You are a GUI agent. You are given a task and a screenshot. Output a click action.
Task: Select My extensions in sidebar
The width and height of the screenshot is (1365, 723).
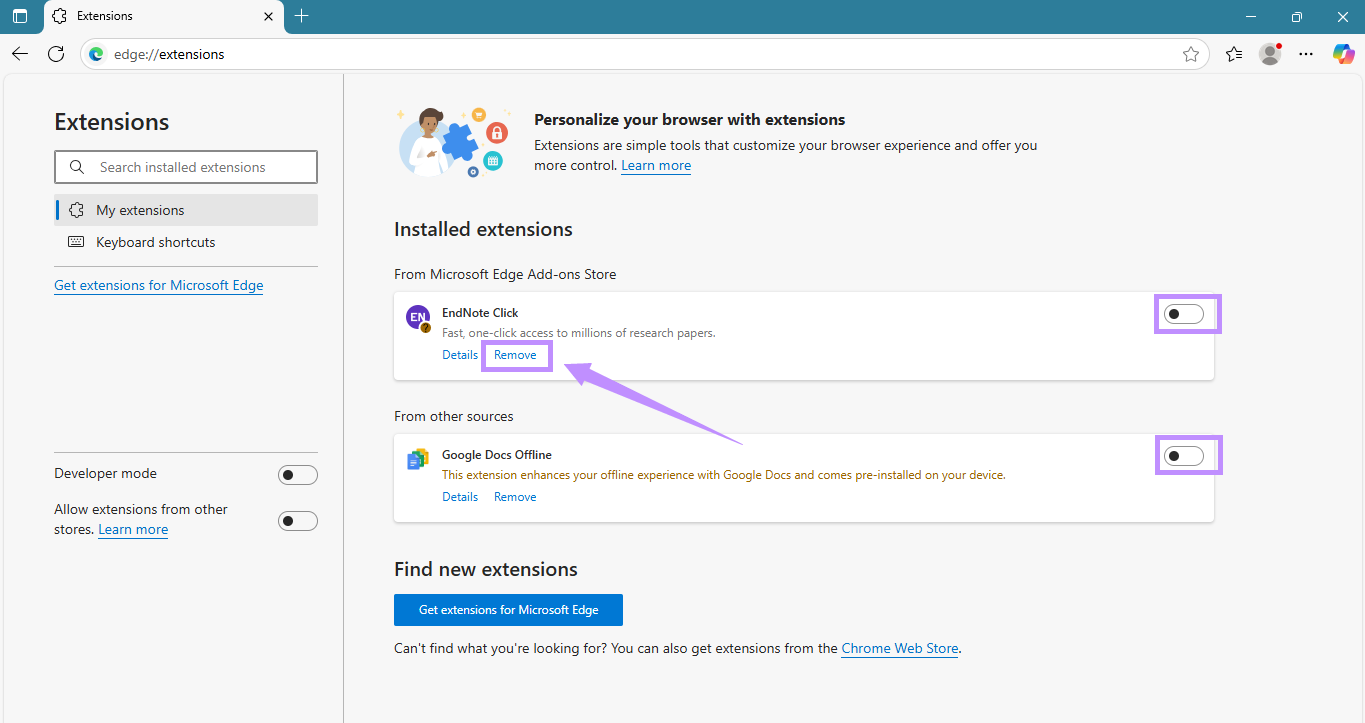[186, 210]
